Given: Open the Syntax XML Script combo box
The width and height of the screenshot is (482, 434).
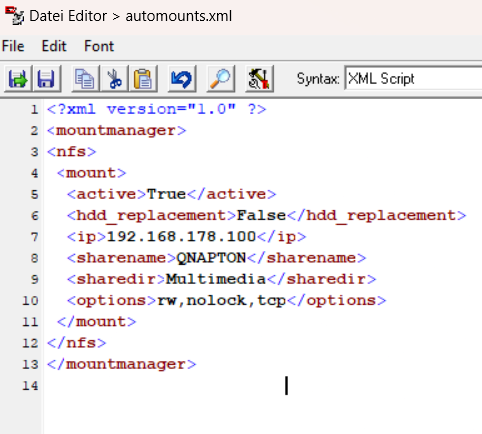Looking at the screenshot, I should coord(413,79).
